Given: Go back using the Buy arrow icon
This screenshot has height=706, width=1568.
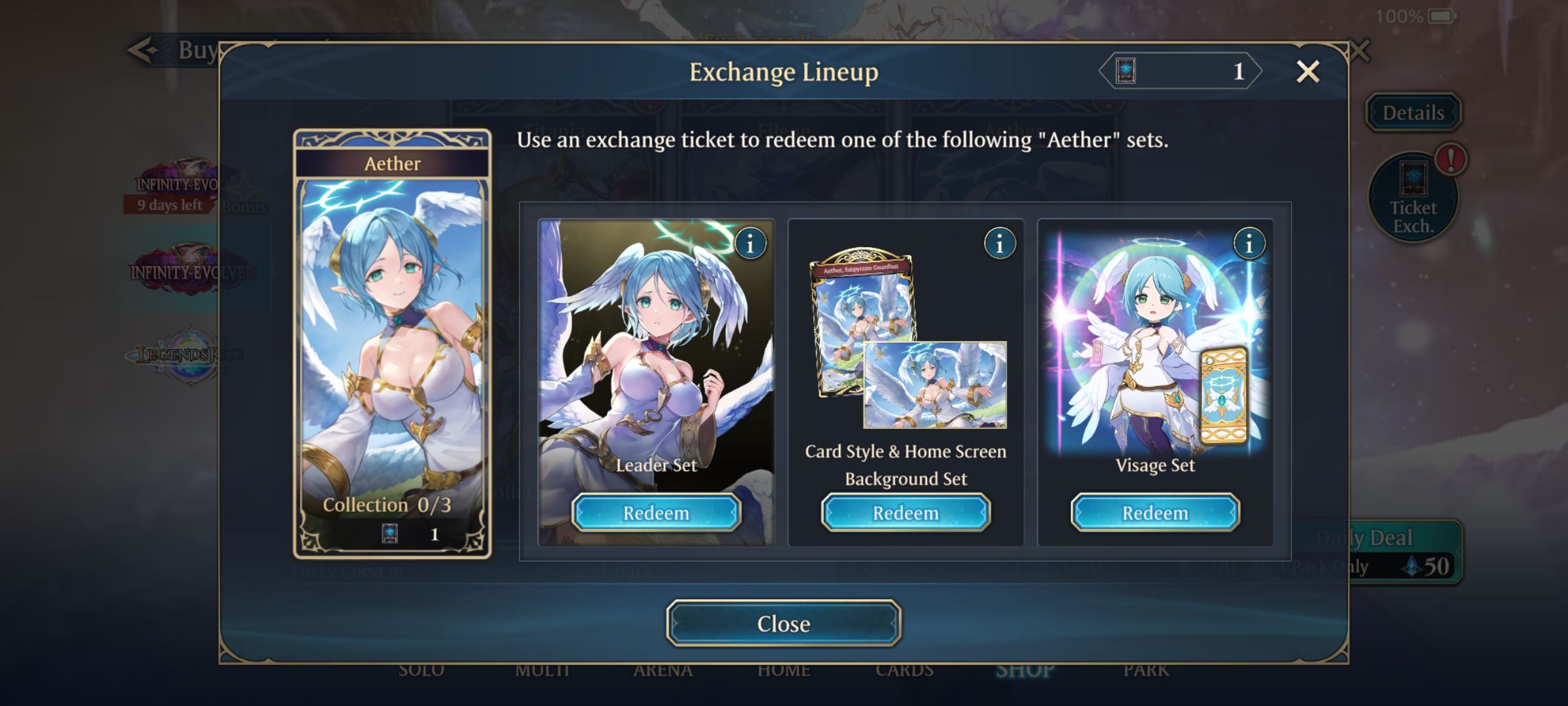Looking at the screenshot, I should [x=142, y=50].
